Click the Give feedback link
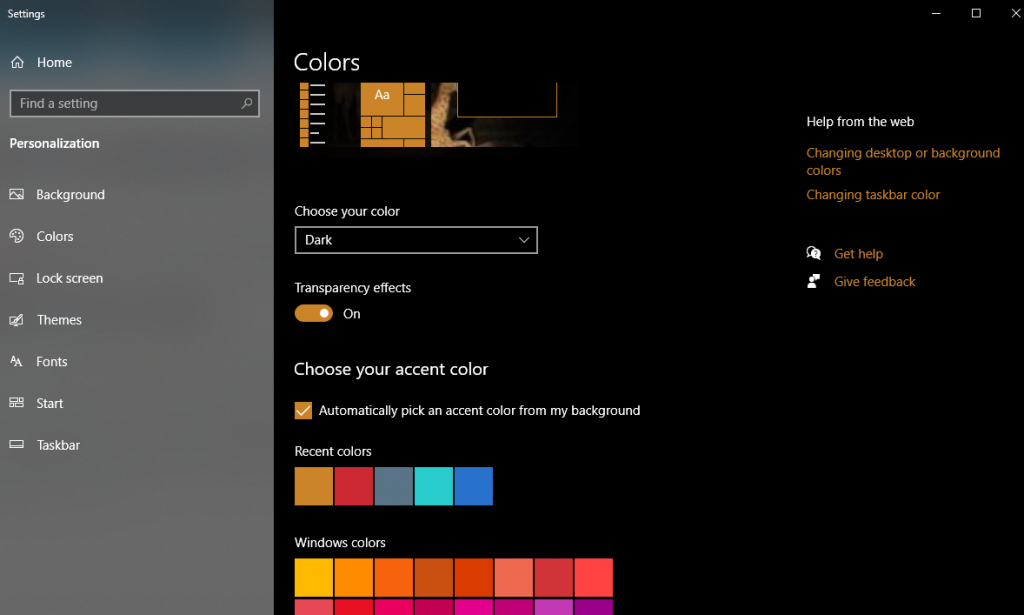1024x615 pixels. tap(874, 281)
